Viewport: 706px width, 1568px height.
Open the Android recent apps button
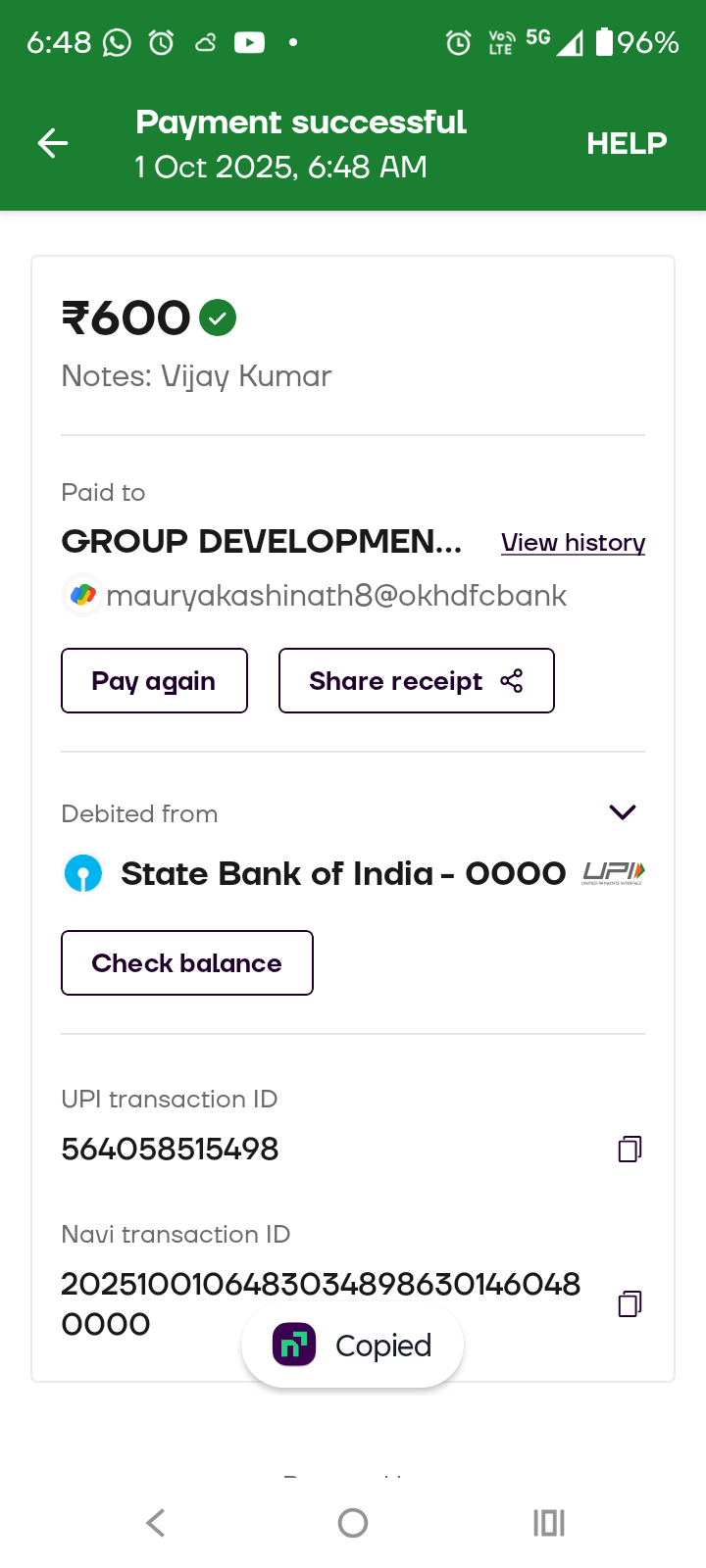549,1522
